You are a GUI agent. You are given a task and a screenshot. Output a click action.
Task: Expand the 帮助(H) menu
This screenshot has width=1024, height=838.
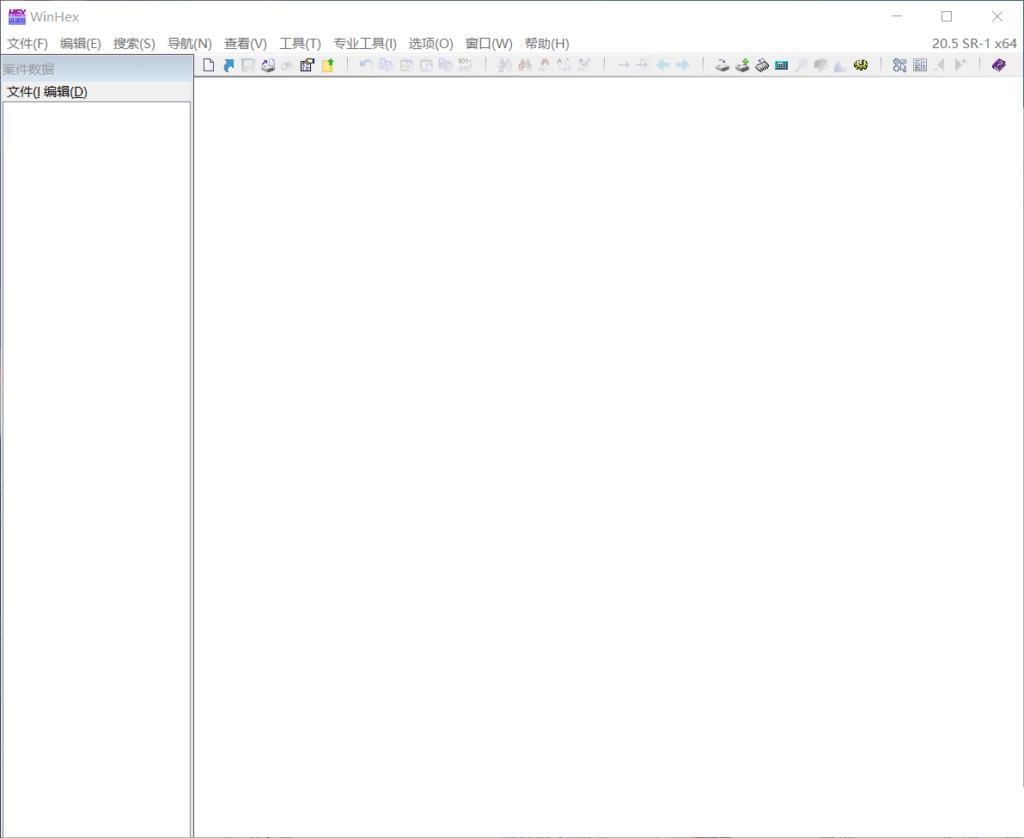(x=546, y=44)
